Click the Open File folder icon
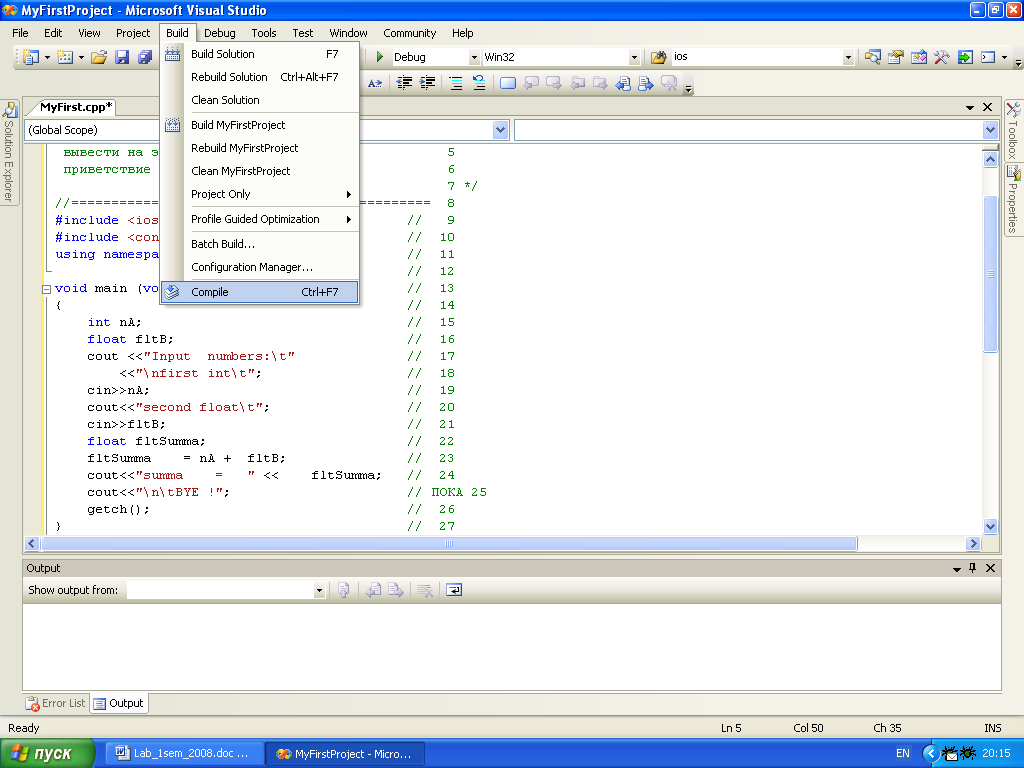 tap(99, 57)
